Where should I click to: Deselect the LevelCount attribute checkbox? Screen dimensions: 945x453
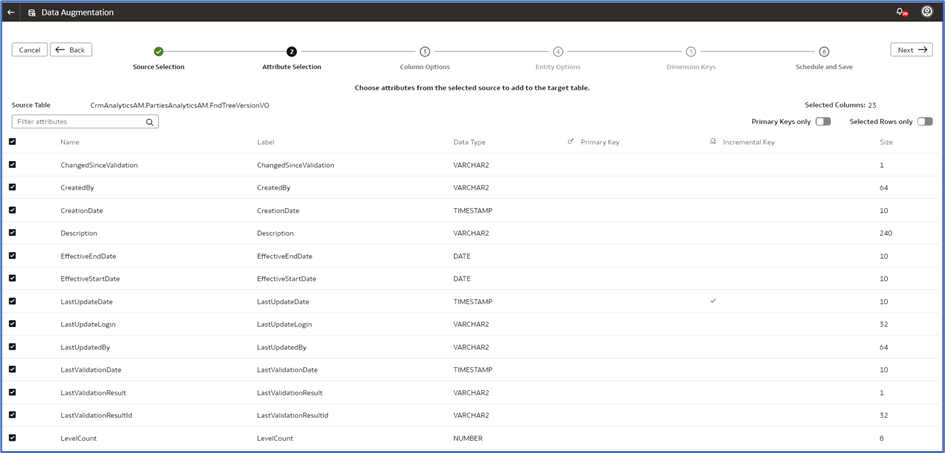(x=13, y=438)
